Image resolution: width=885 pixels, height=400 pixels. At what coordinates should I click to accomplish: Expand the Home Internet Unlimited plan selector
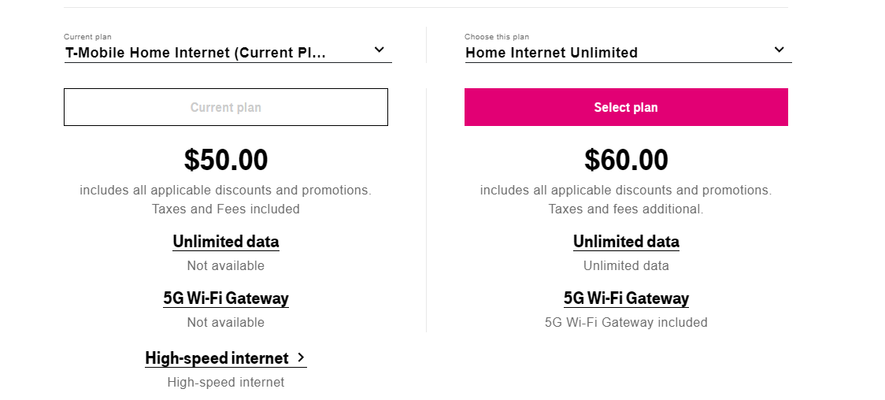(628, 53)
